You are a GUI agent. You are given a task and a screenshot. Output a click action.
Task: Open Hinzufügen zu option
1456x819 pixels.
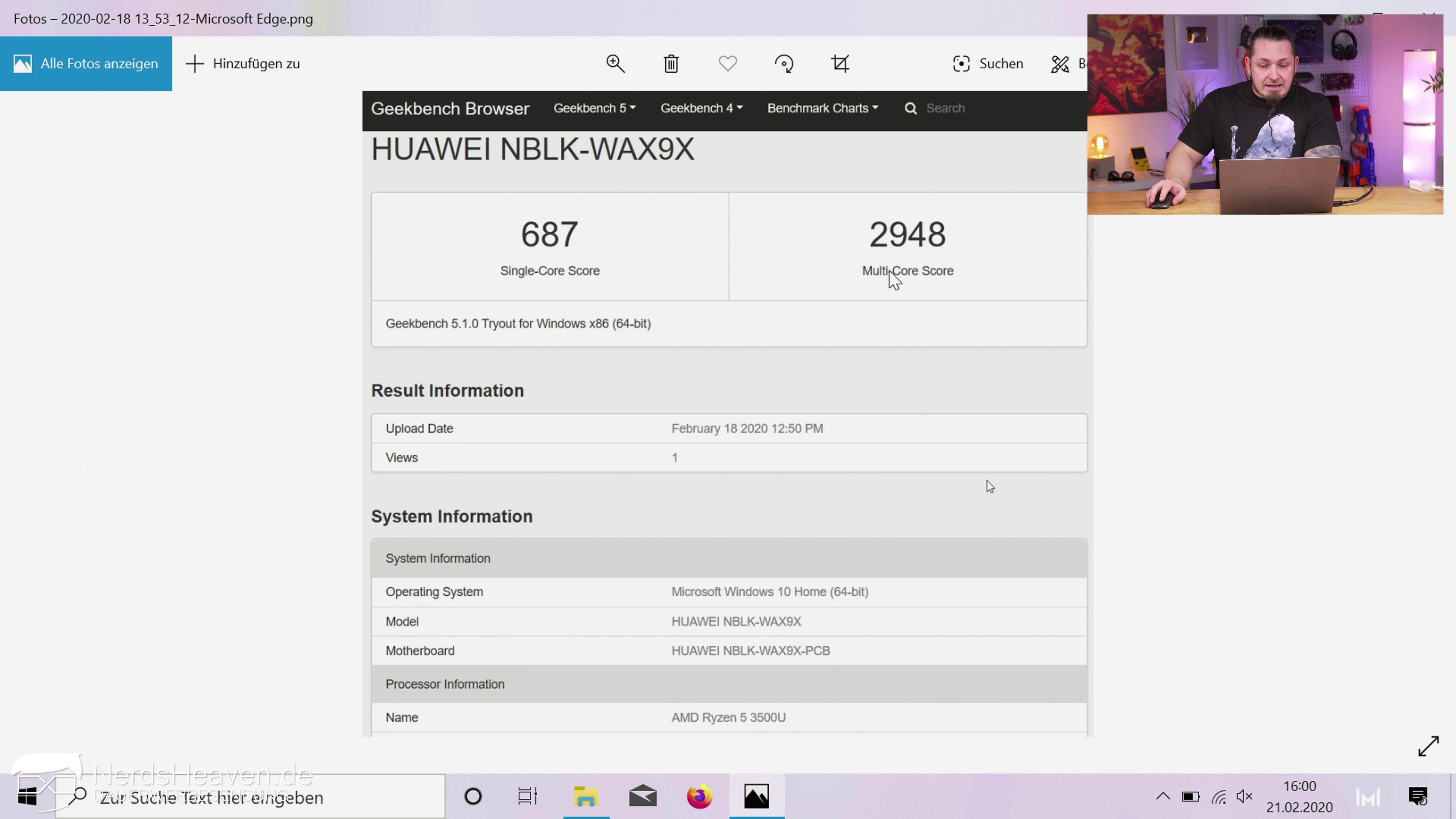[x=243, y=63]
